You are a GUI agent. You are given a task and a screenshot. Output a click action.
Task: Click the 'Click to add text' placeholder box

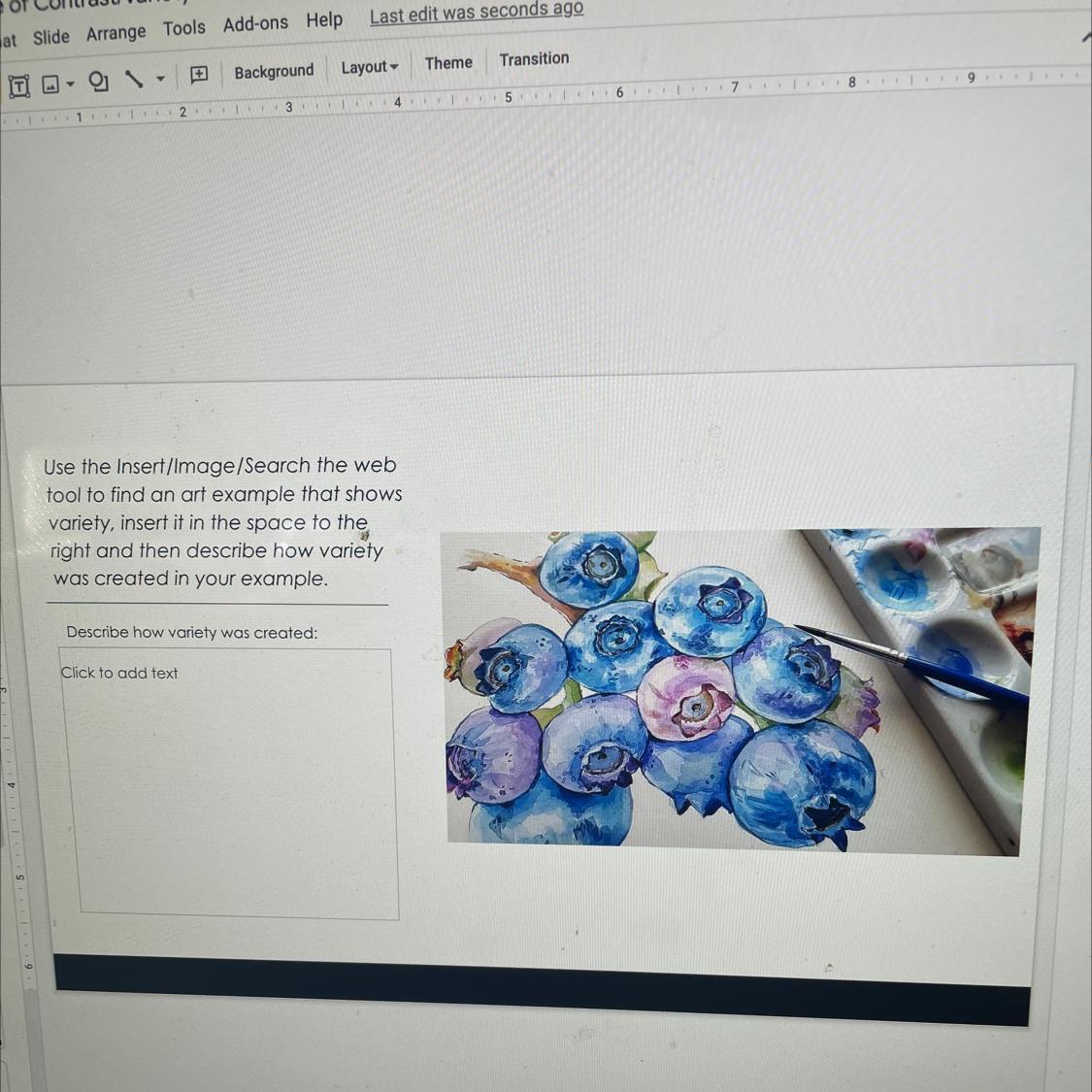coord(228,783)
